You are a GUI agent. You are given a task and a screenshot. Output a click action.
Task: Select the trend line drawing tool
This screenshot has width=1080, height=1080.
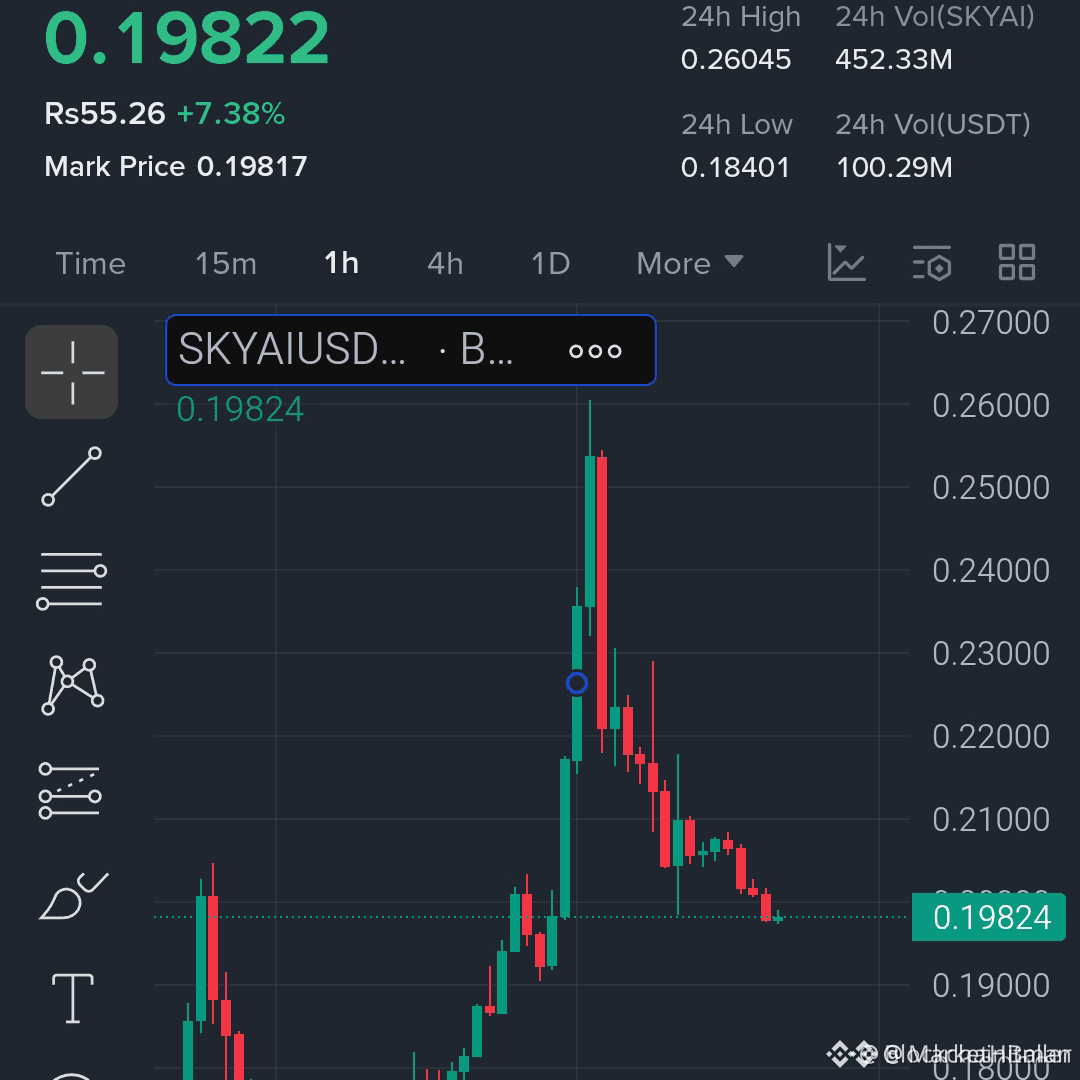click(72, 477)
